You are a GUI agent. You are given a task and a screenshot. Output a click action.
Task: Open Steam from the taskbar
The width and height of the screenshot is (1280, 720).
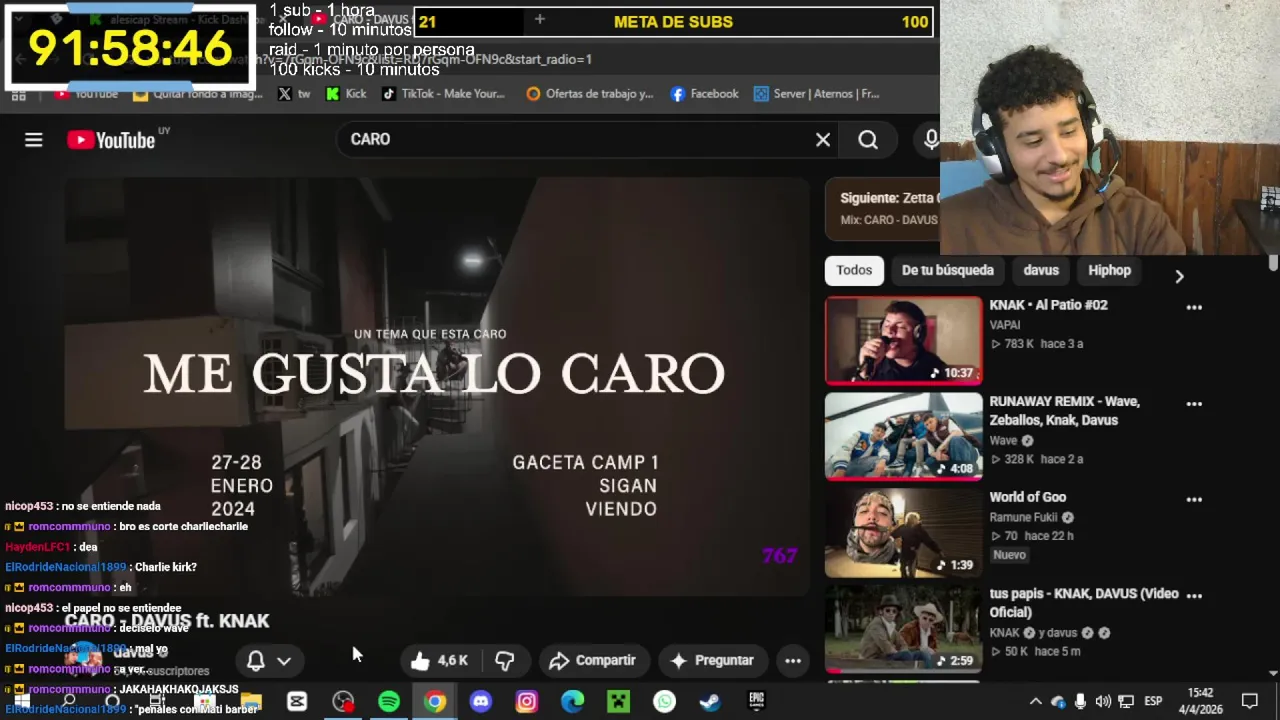pos(711,702)
